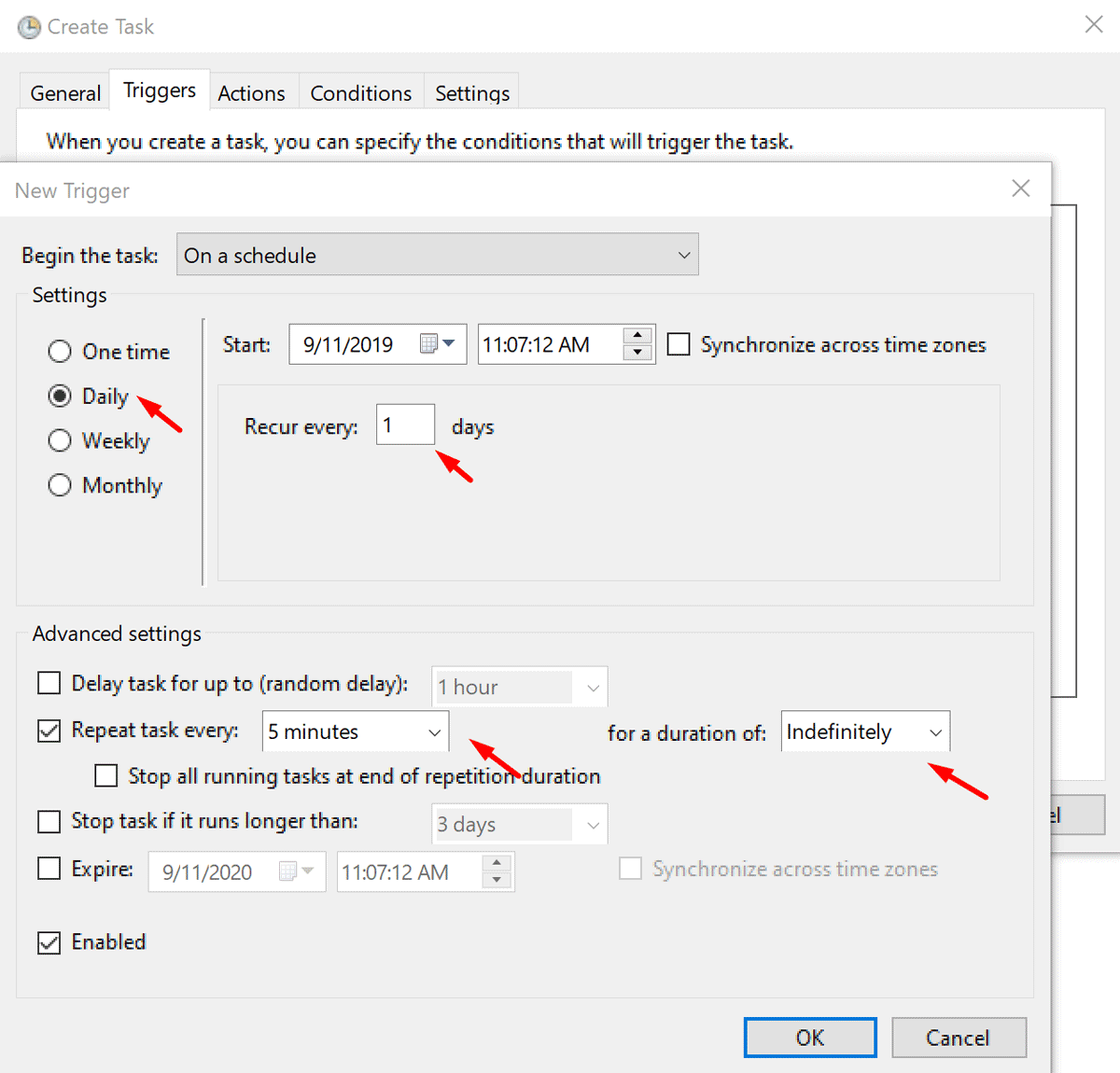This screenshot has width=1120, height=1073.
Task: Switch to the Conditions tab
Action: pos(360,92)
